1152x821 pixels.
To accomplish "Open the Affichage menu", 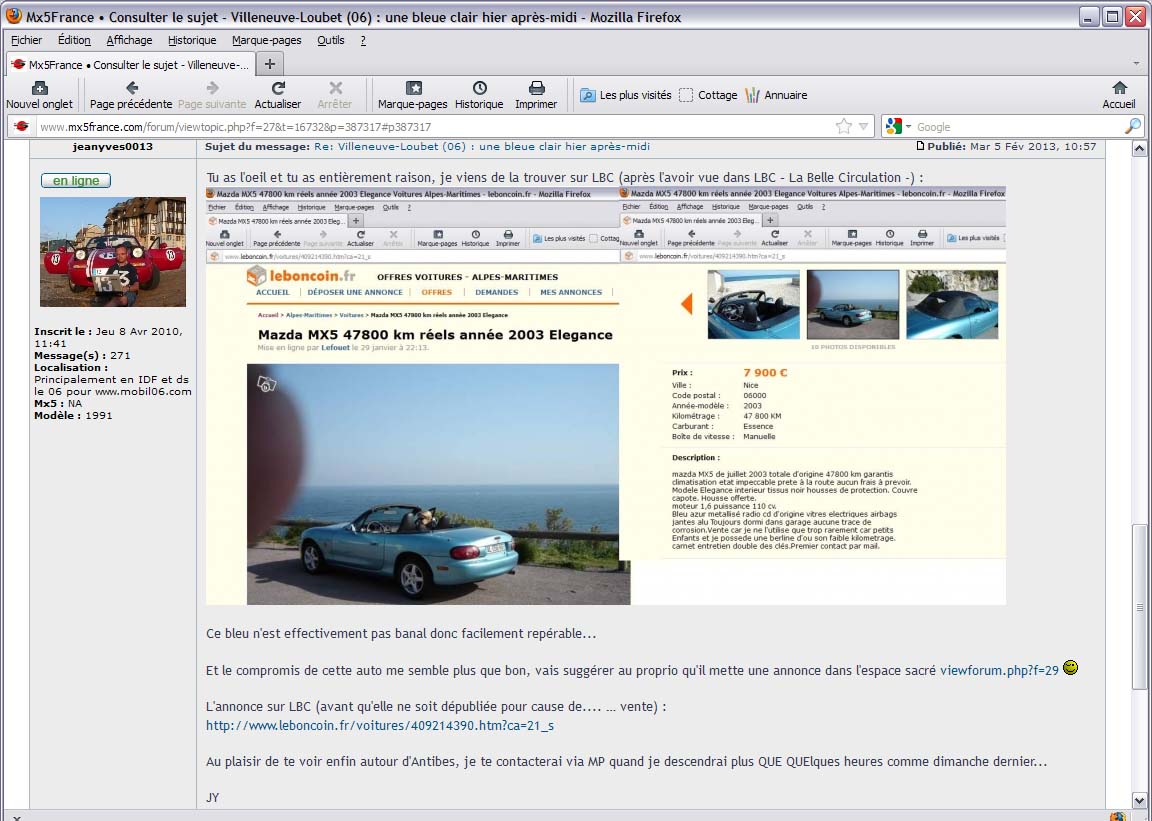I will 129,40.
